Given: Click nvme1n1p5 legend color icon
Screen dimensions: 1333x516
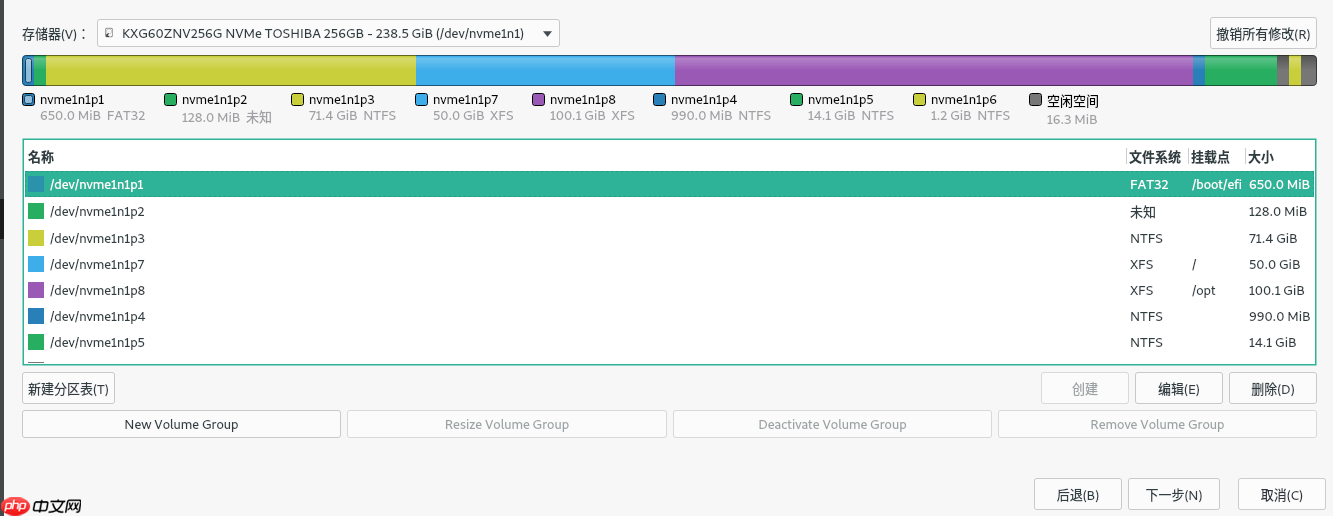Looking at the screenshot, I should pos(797,100).
